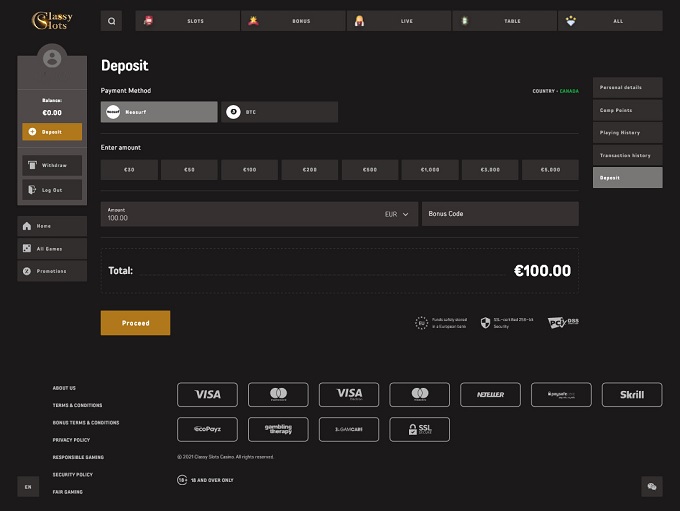
Task: Click the SSL secure badge
Action: (419, 429)
